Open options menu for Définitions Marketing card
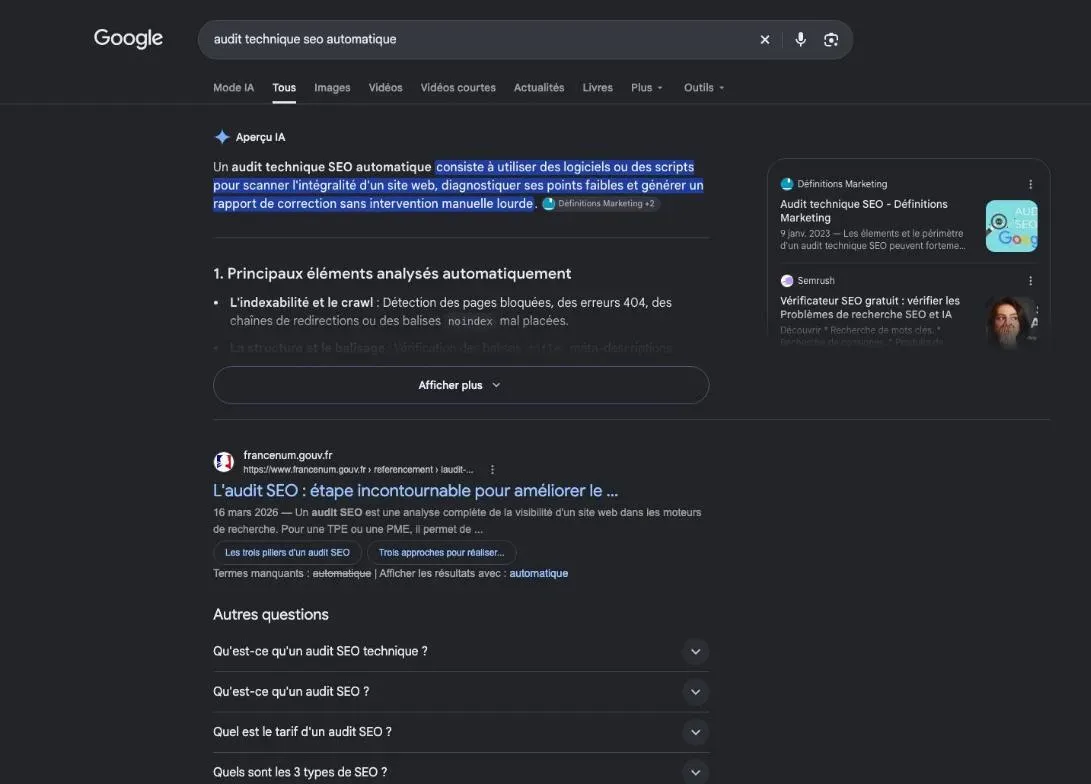The height and width of the screenshot is (784, 1091). (1030, 184)
